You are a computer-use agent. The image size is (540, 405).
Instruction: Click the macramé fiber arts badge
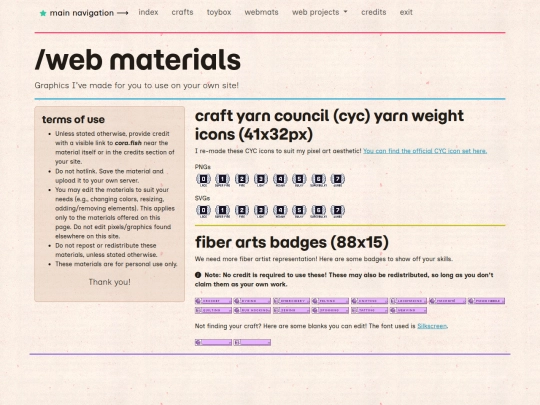[447, 301]
